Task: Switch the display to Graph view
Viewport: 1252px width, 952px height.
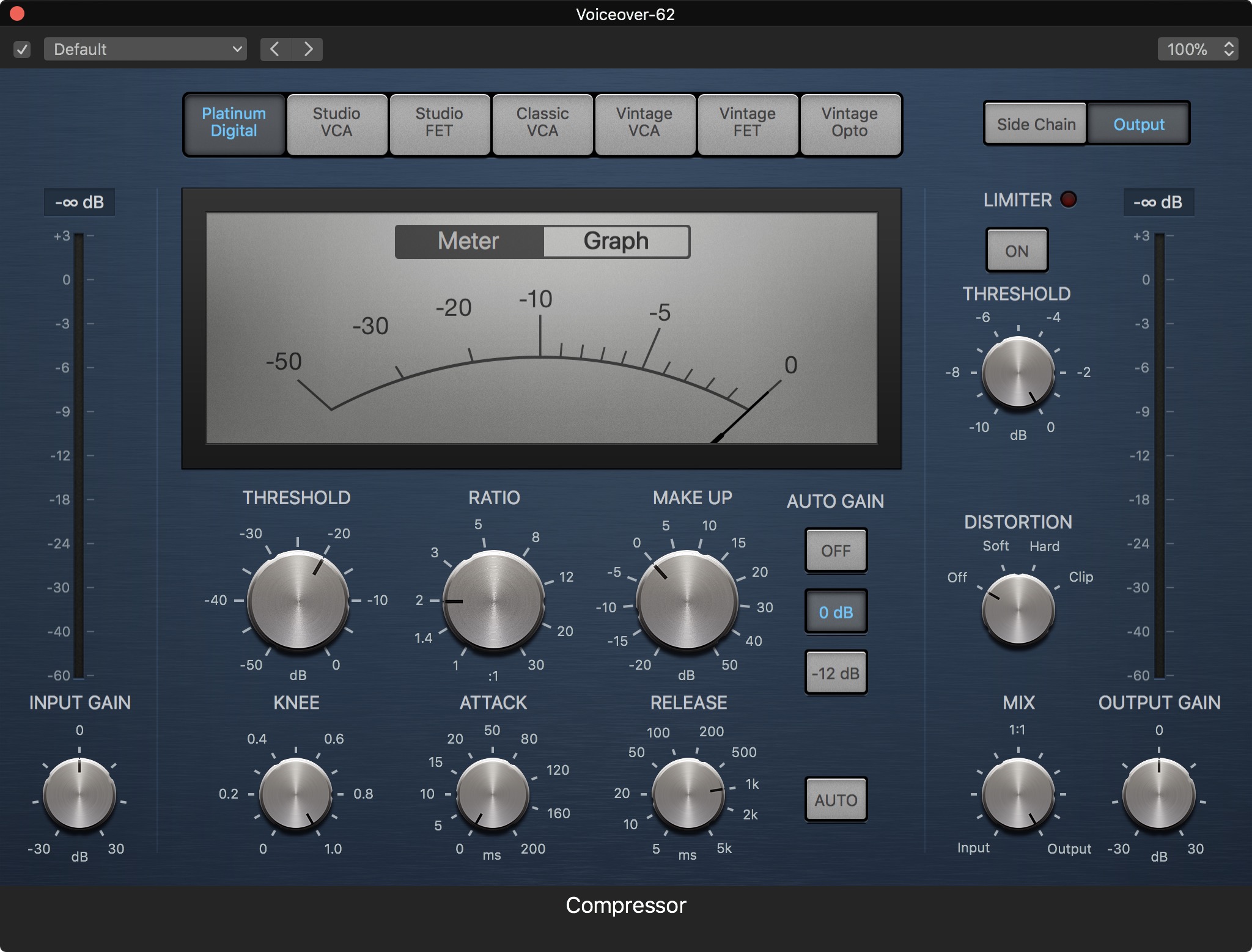Action: (616, 241)
